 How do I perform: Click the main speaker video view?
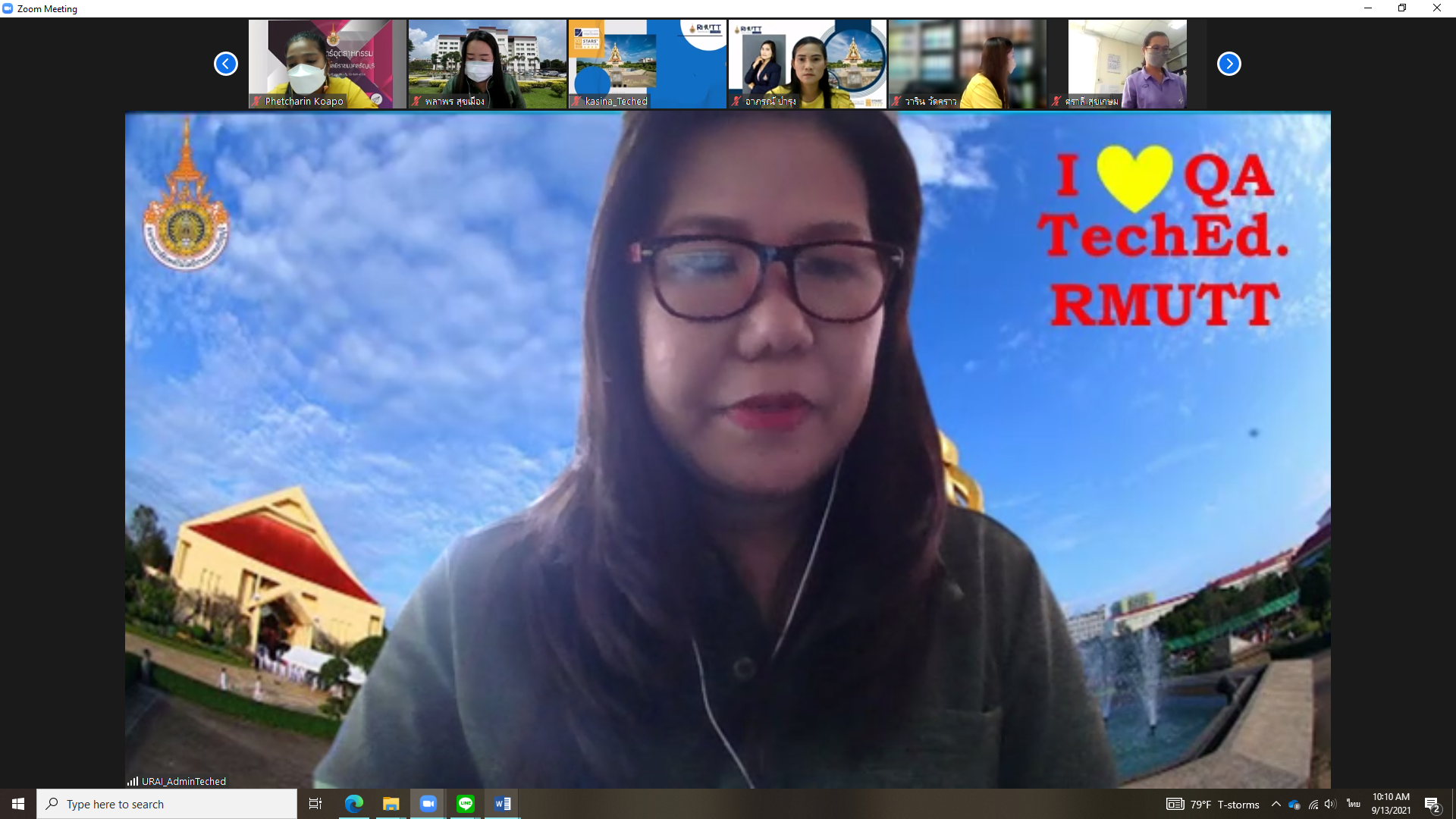tap(728, 450)
